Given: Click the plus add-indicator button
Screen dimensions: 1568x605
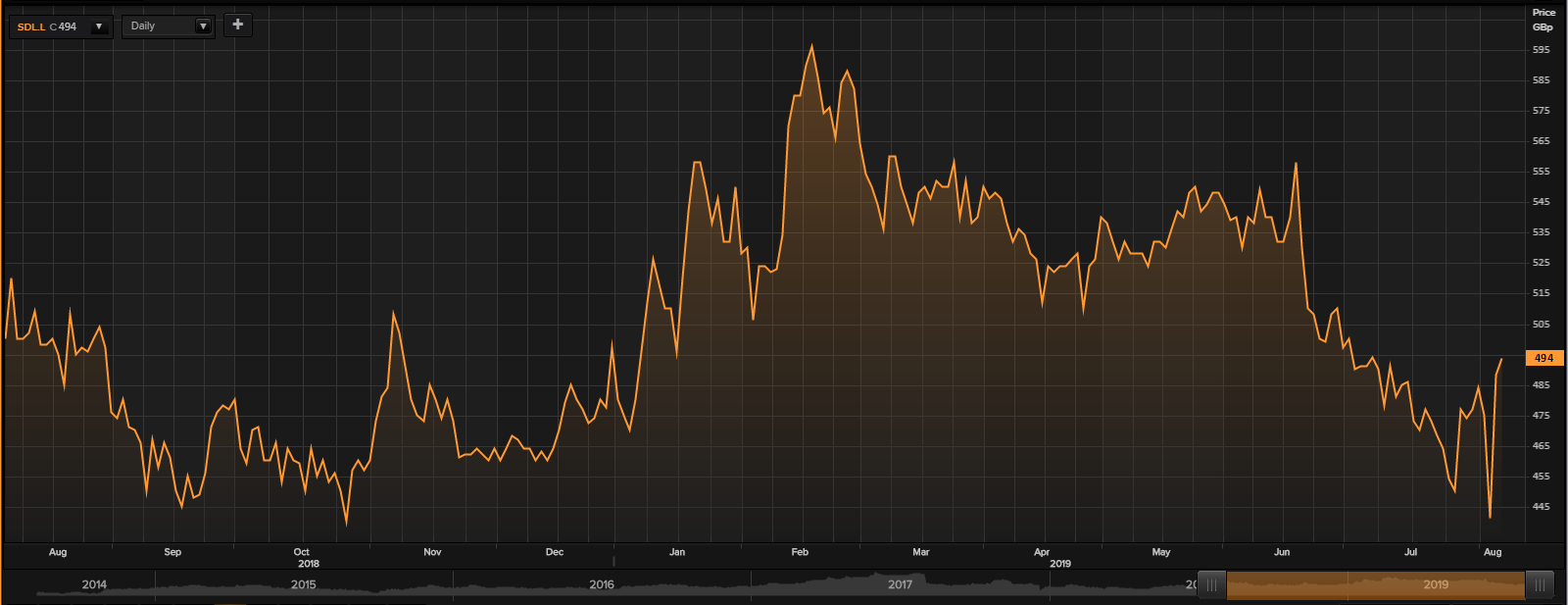Looking at the screenshot, I should [x=237, y=25].
